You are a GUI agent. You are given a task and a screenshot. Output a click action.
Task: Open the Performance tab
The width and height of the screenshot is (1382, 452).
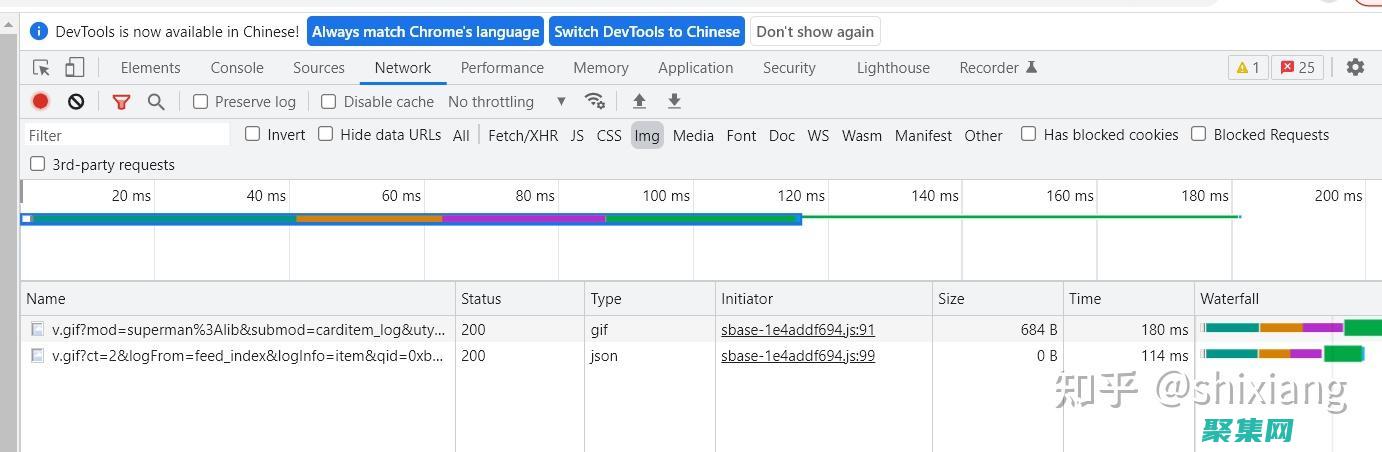pyautogui.click(x=502, y=68)
